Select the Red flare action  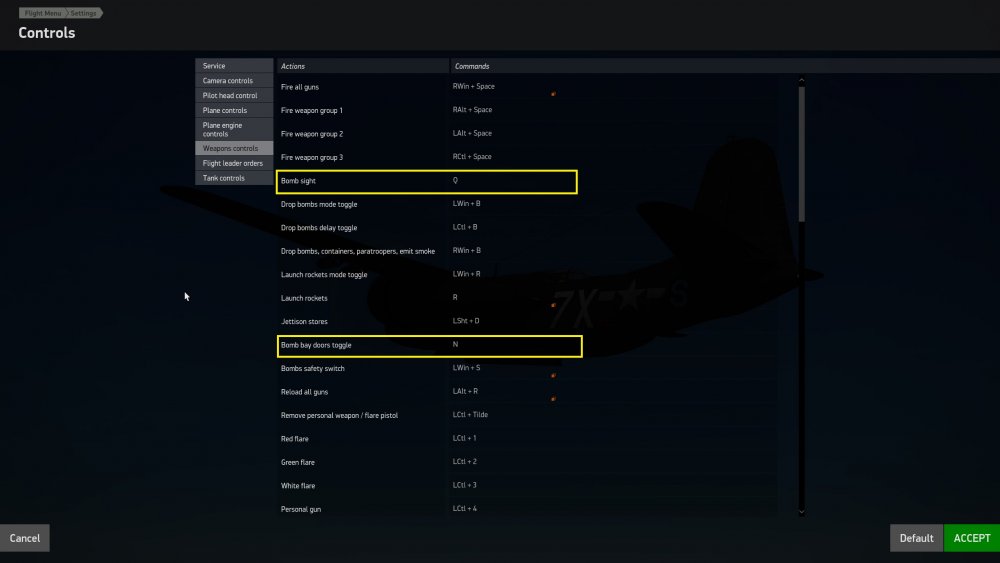(295, 439)
